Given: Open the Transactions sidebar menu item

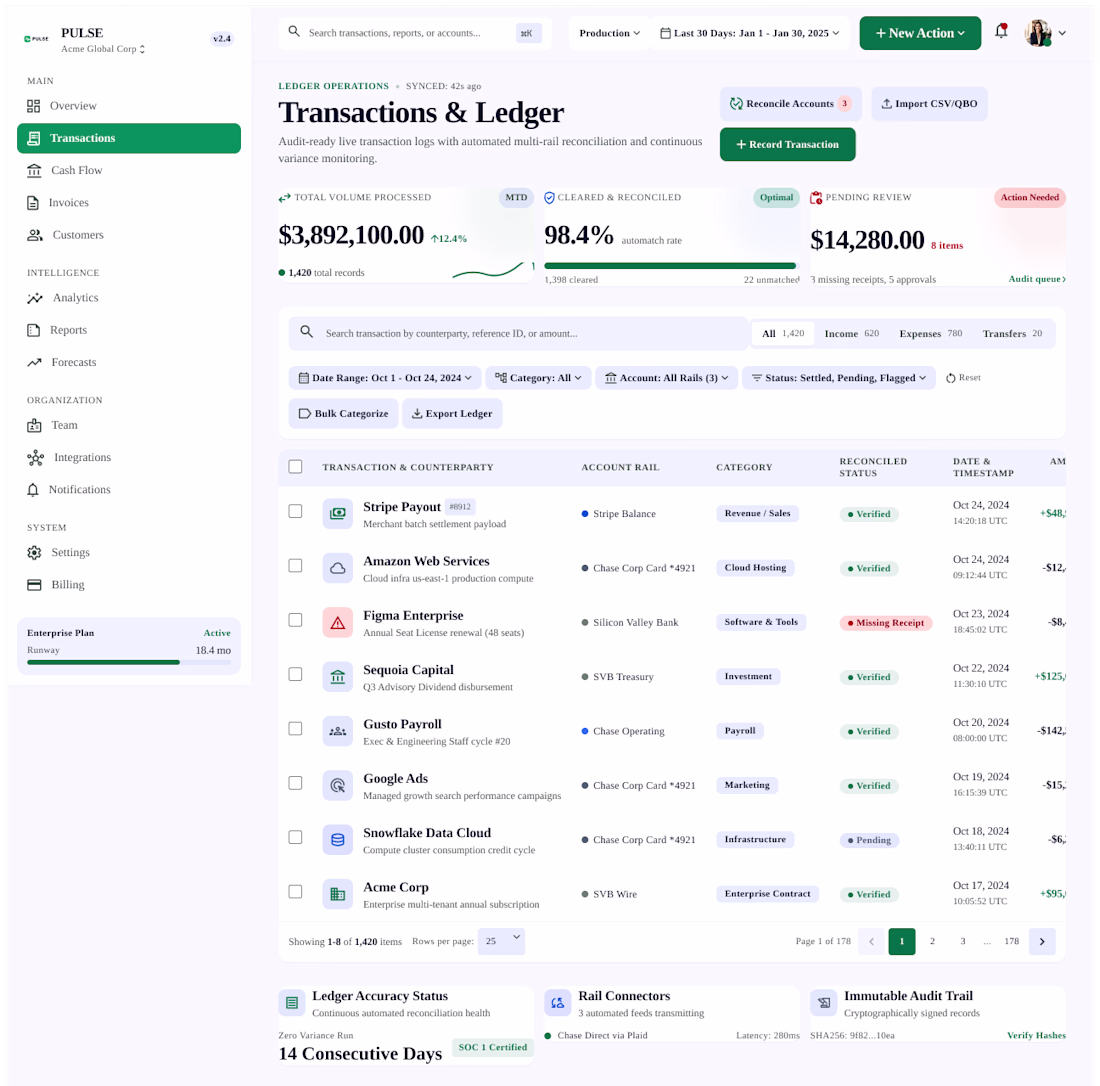Looking at the screenshot, I should click(129, 138).
